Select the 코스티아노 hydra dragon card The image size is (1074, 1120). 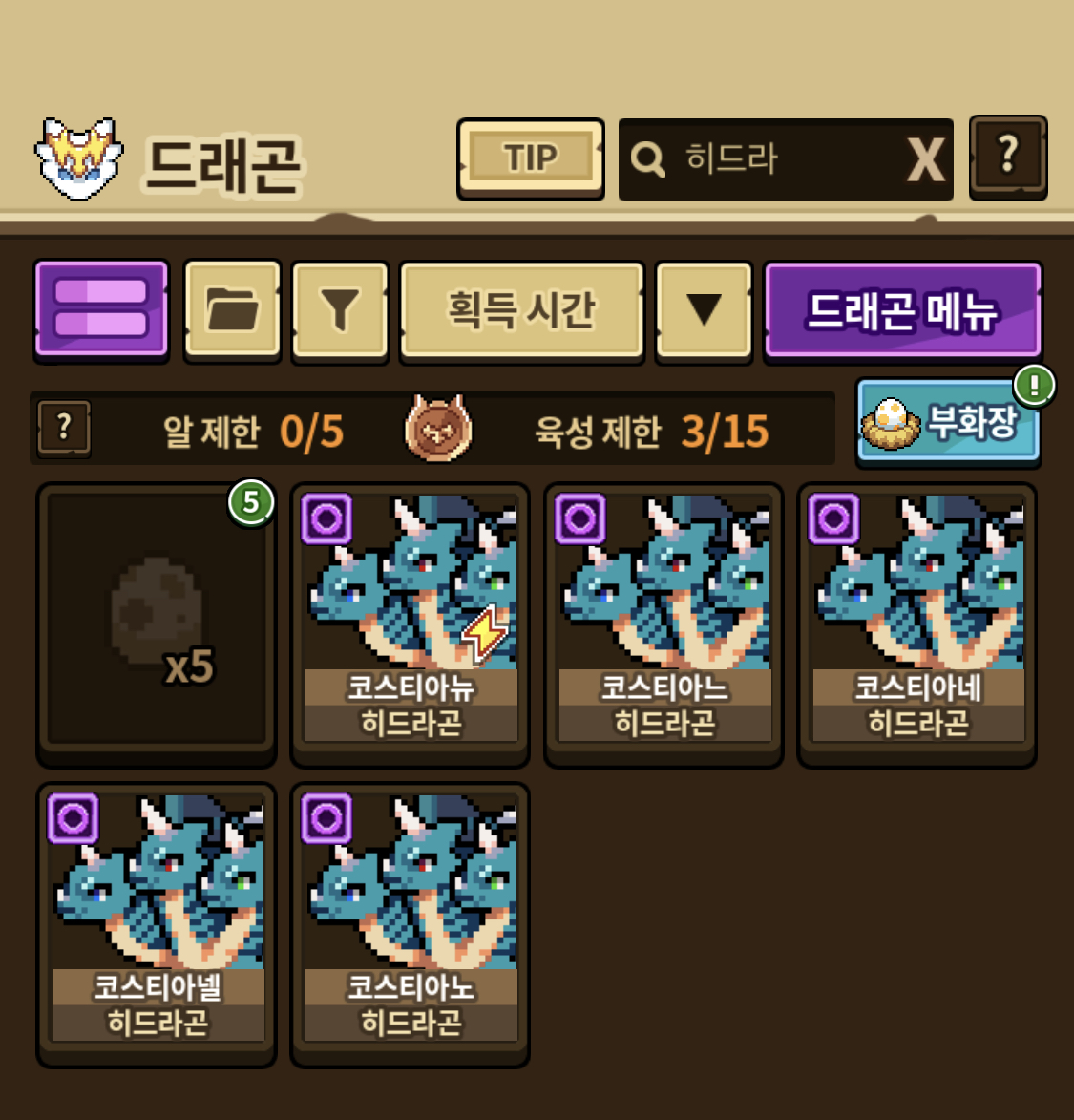tap(410, 924)
